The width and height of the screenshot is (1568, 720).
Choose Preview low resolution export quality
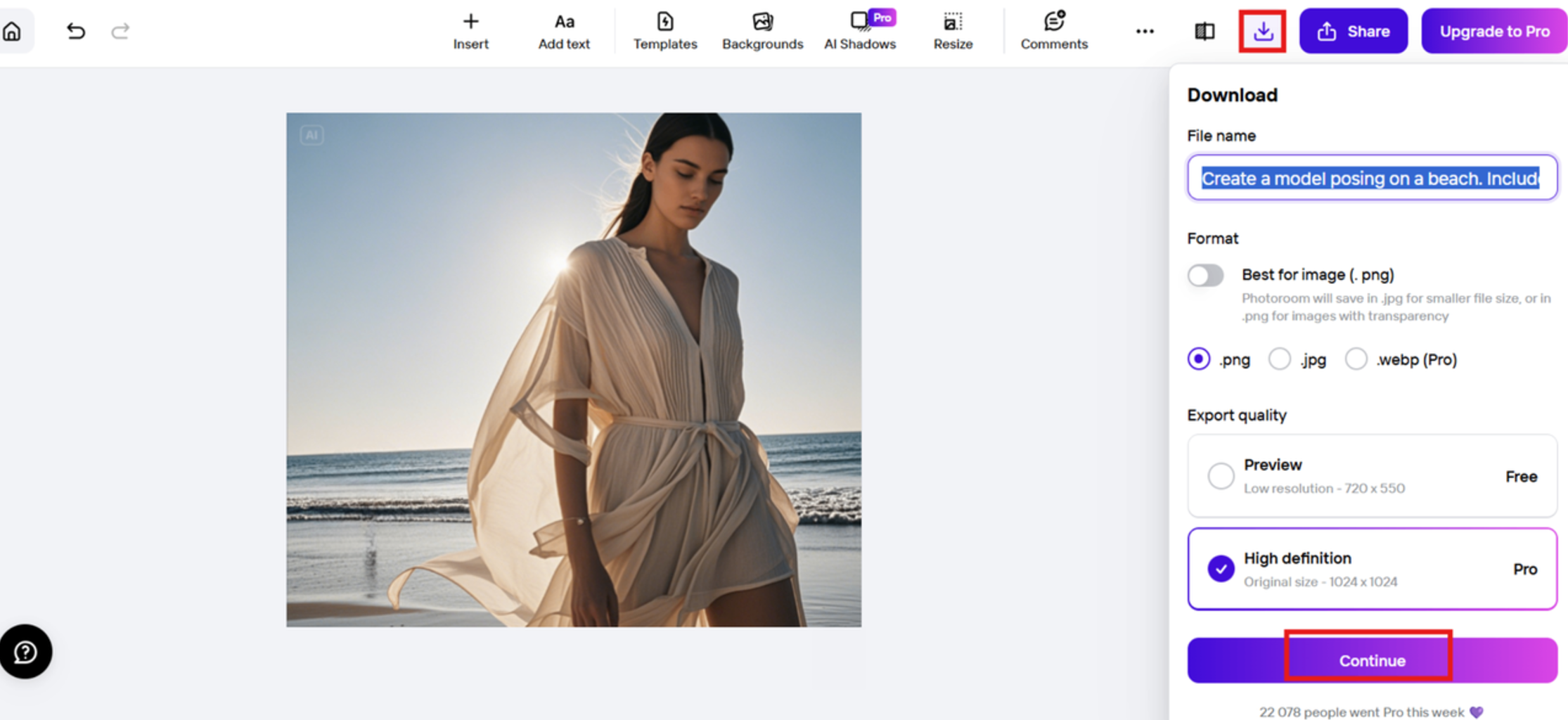click(x=1372, y=476)
